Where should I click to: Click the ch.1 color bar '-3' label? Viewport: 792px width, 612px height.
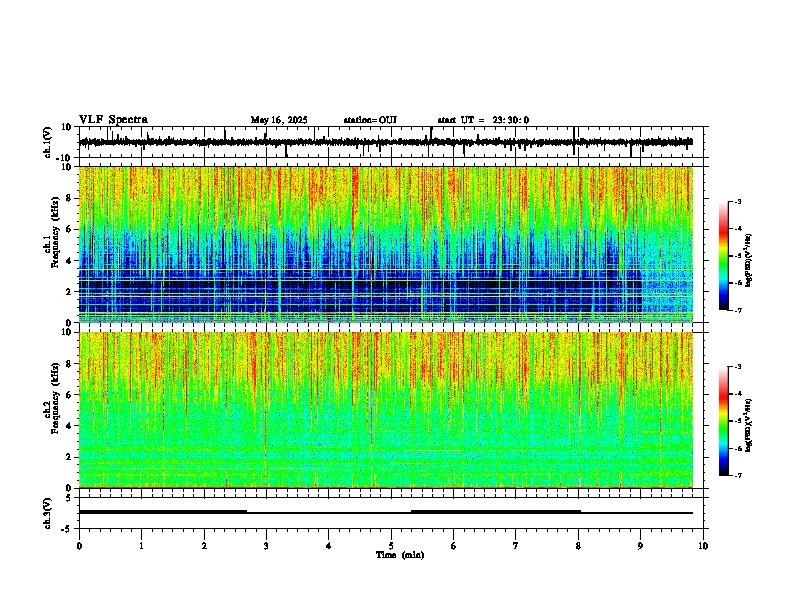[x=737, y=201]
